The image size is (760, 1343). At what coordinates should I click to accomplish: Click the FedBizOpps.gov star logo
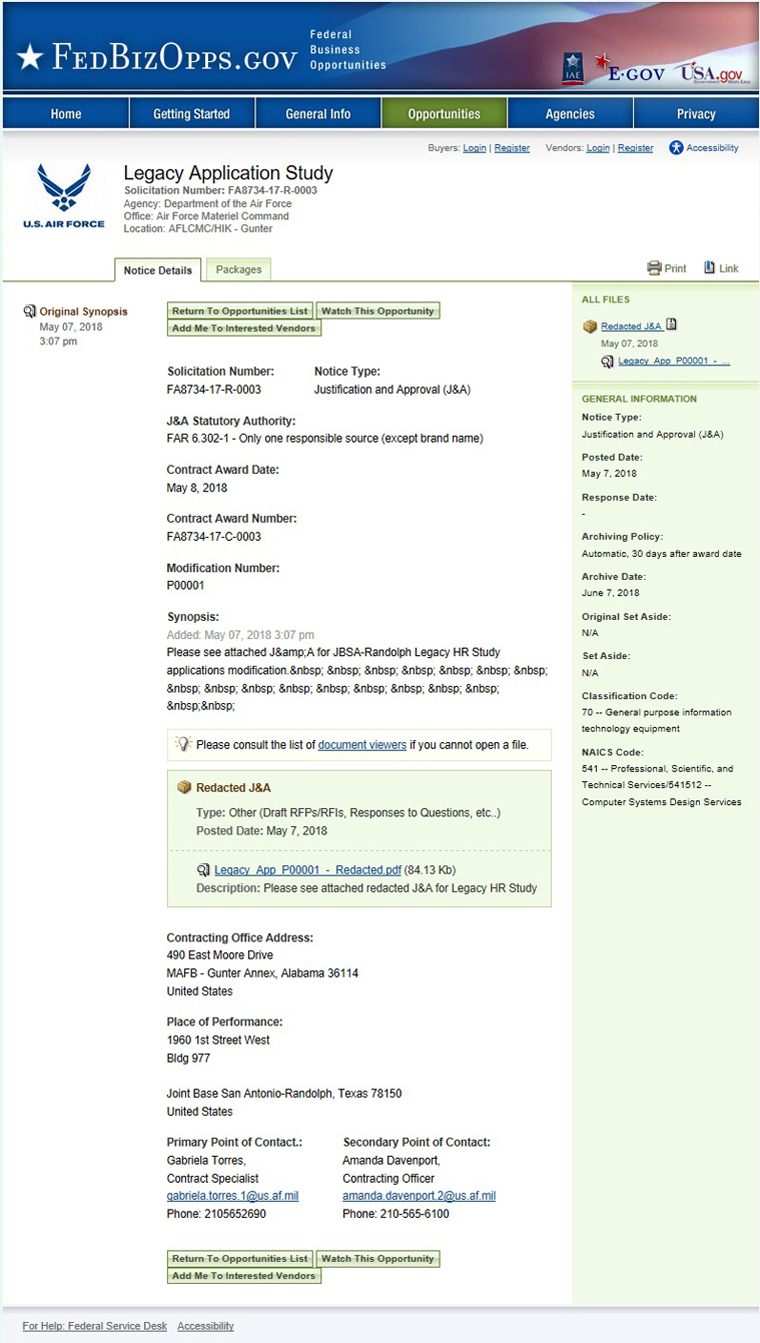tap(30, 58)
